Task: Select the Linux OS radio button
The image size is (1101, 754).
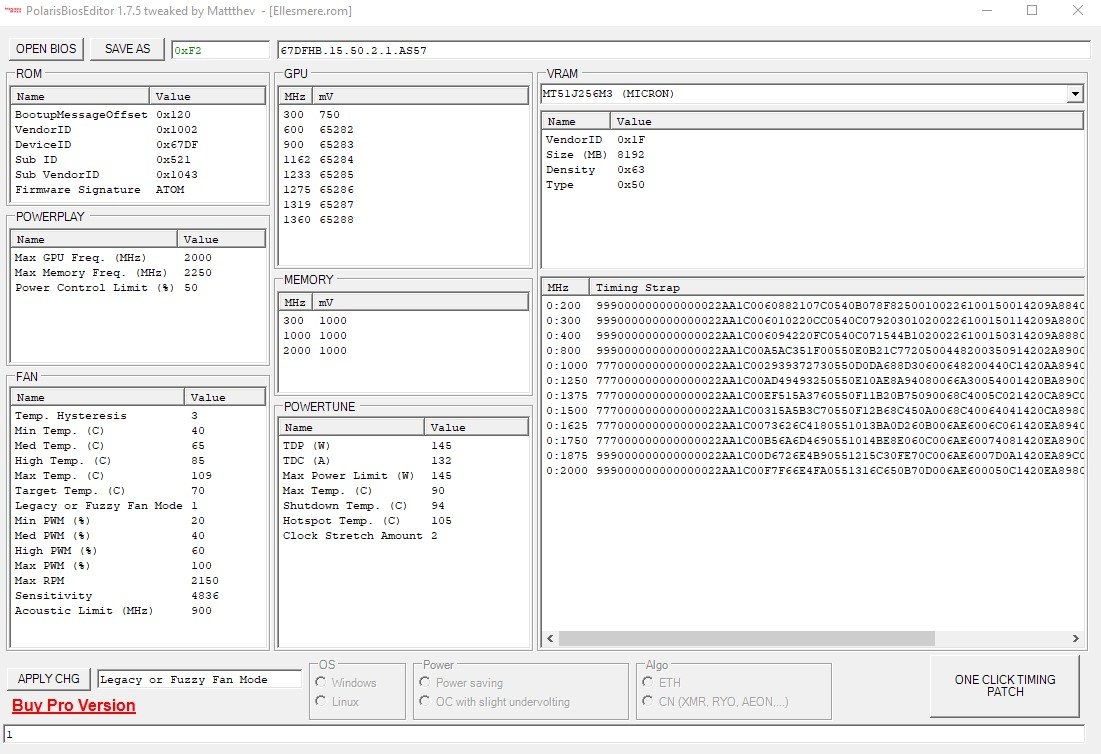Action: pos(322,702)
